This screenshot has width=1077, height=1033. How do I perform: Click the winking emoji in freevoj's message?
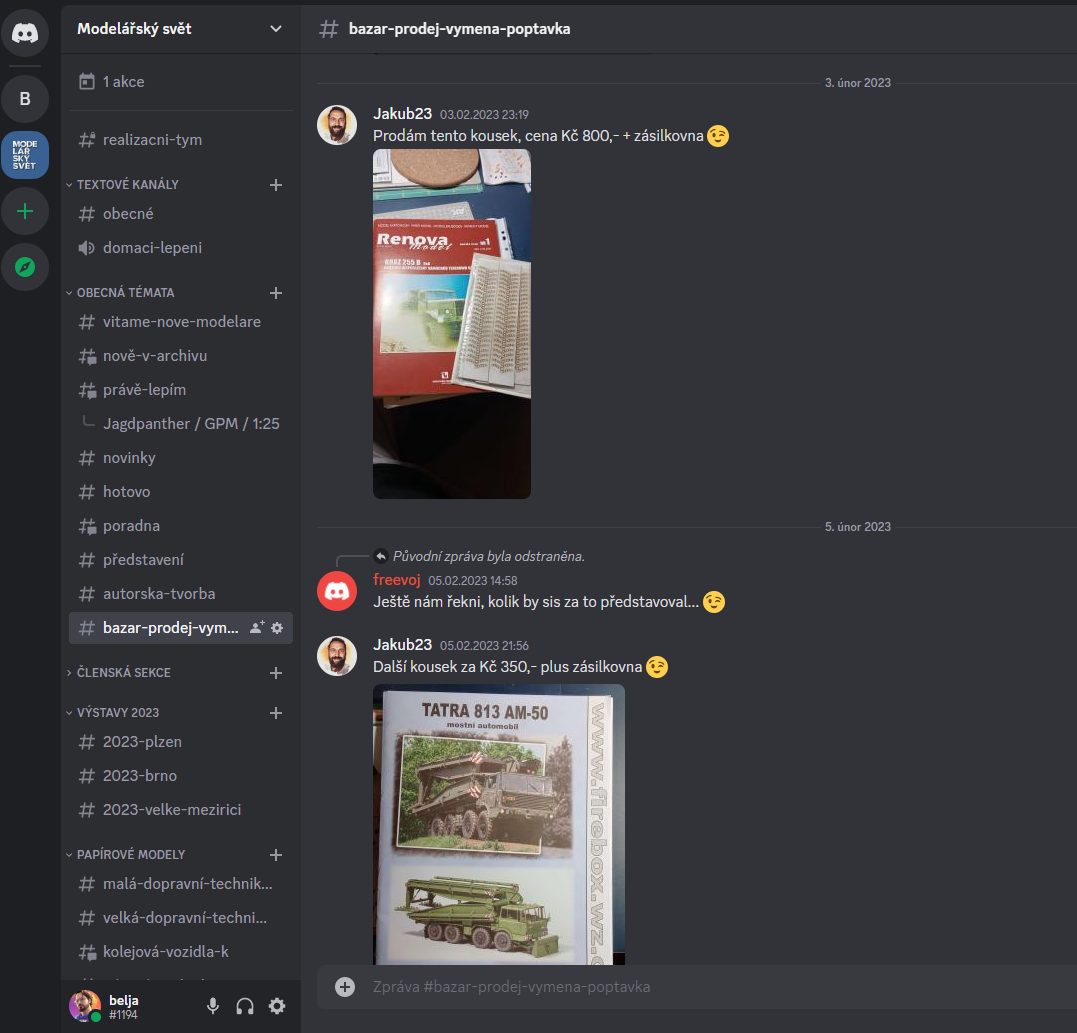714,602
